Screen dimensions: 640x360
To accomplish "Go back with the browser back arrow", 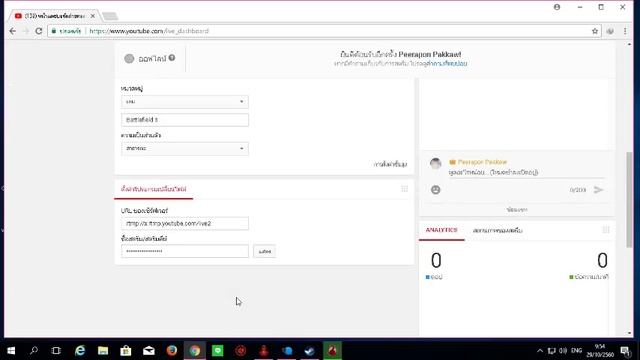I will [x=13, y=31].
